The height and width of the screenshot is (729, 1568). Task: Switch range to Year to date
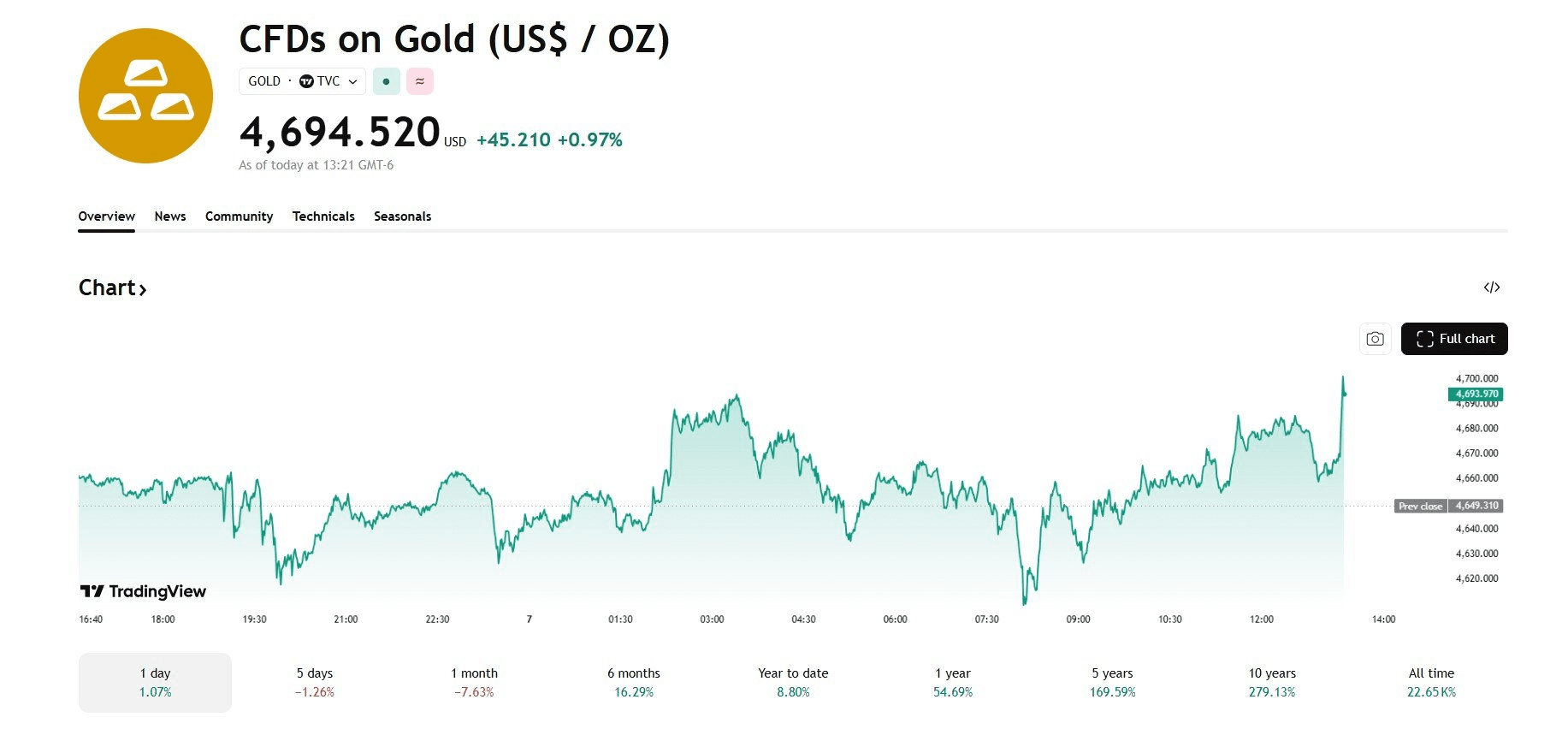click(x=793, y=682)
